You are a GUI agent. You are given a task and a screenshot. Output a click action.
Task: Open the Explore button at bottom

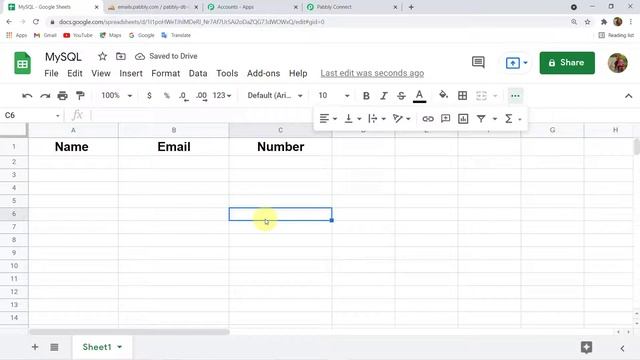[x=586, y=347]
